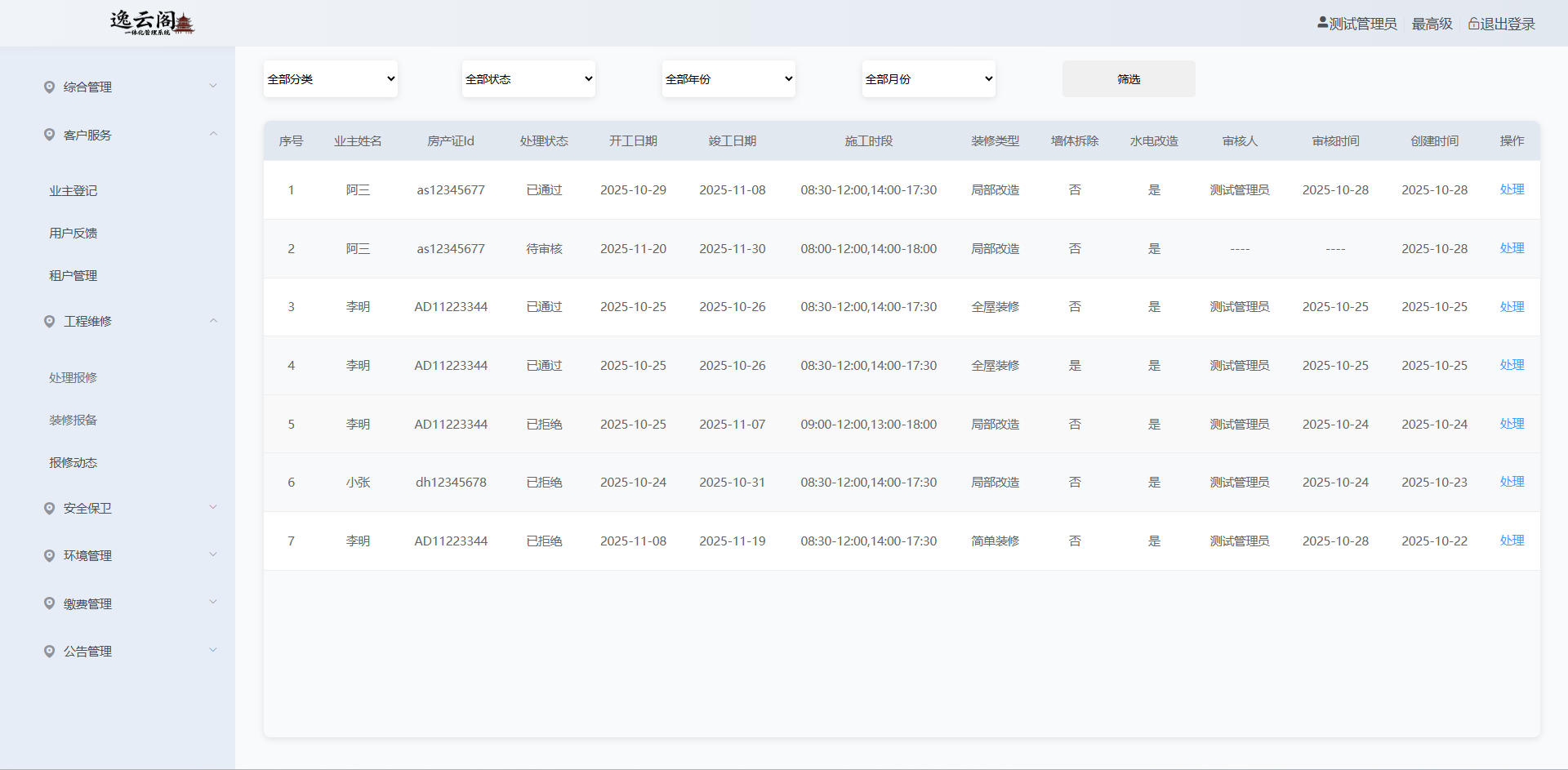Click 处理 link for row 7

[1512, 541]
